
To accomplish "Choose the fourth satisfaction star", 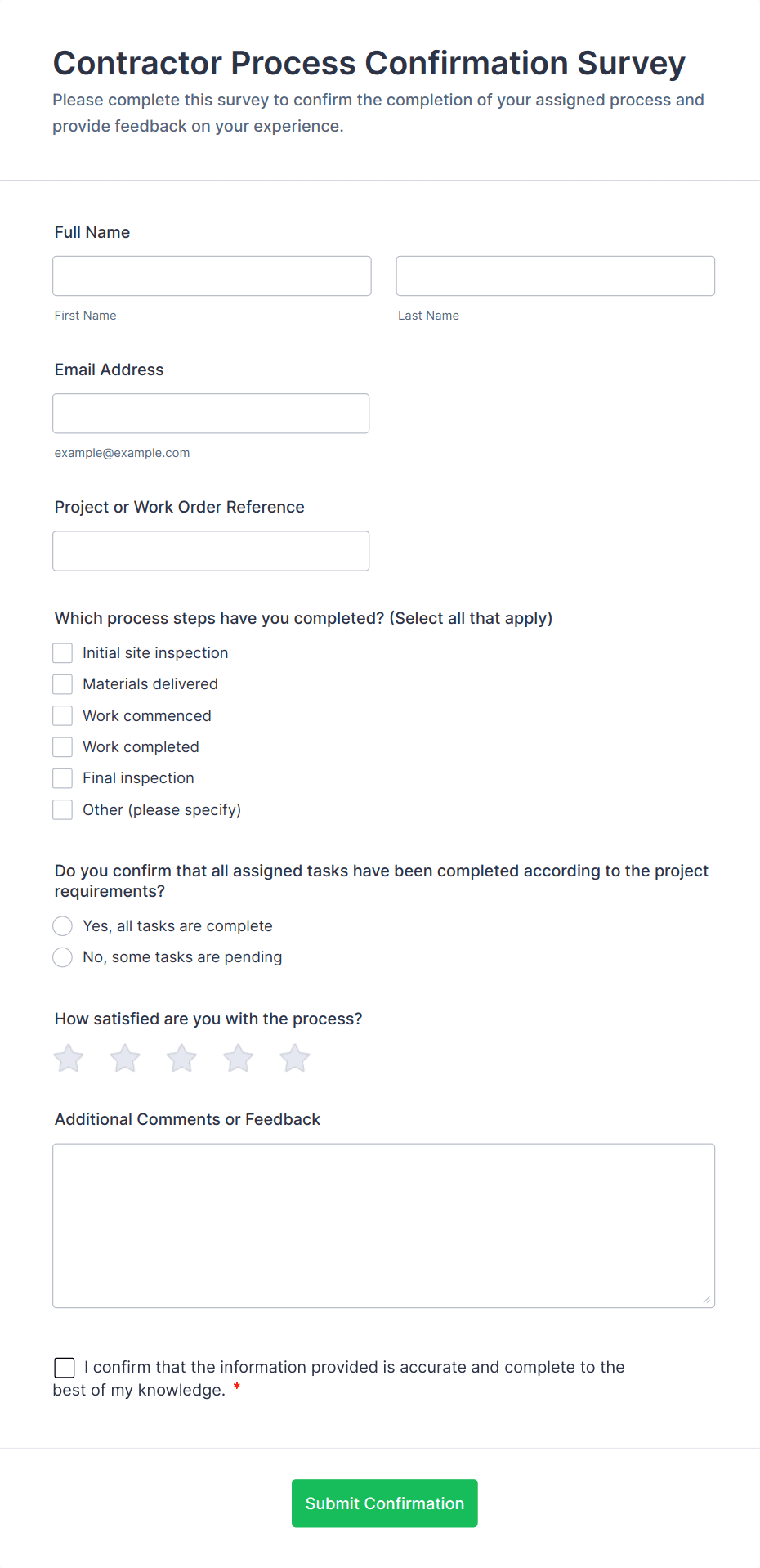I will pos(239,1058).
